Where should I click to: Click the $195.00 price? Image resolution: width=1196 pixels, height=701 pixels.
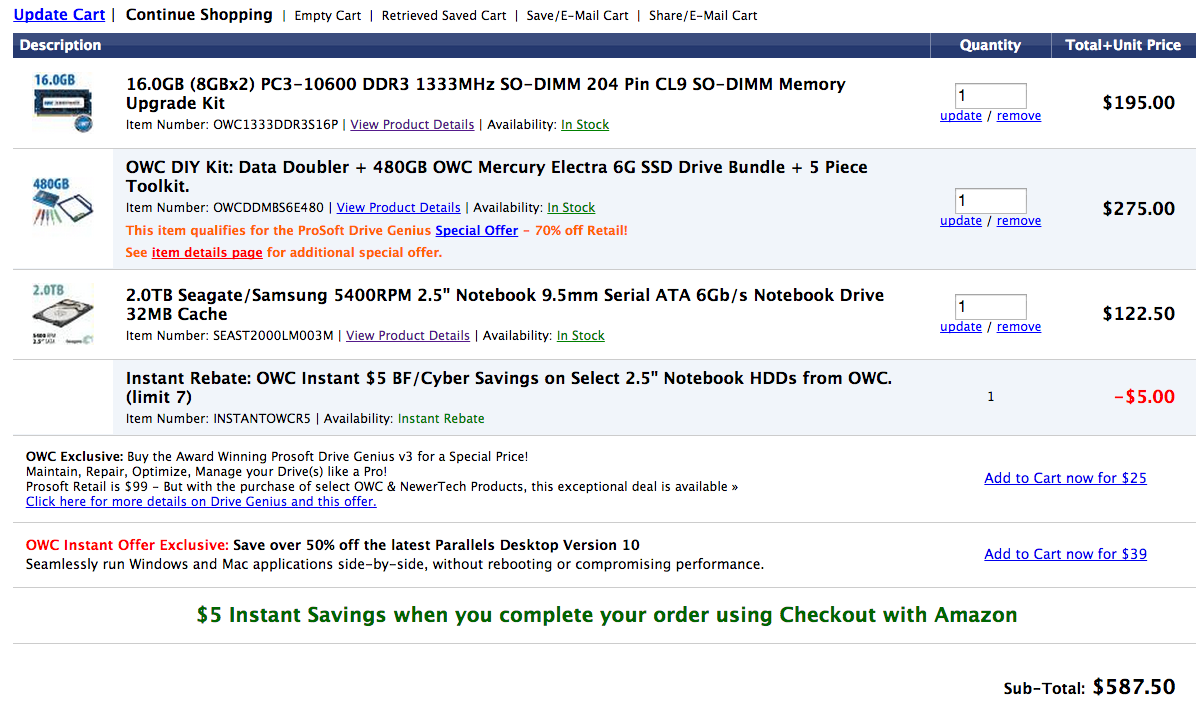coord(1138,102)
